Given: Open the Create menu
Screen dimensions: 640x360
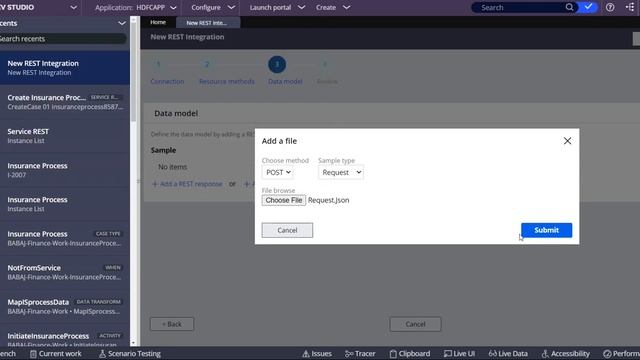Looking at the screenshot, I should point(333,7).
